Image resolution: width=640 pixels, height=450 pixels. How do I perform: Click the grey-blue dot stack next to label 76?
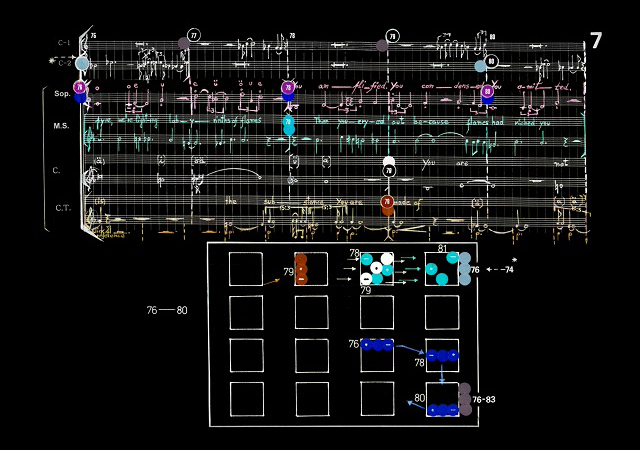coord(465,269)
